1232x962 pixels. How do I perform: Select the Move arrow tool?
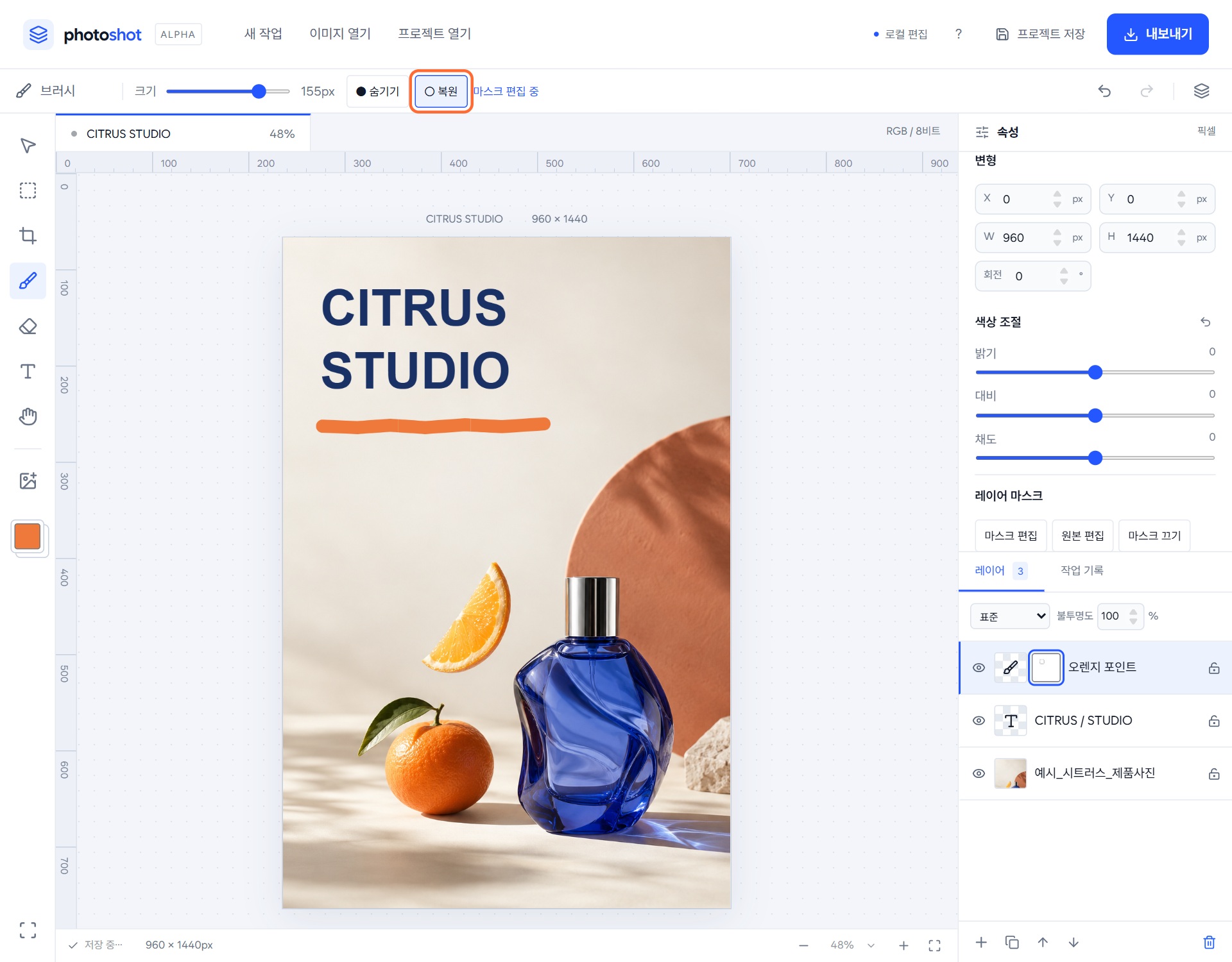point(28,146)
